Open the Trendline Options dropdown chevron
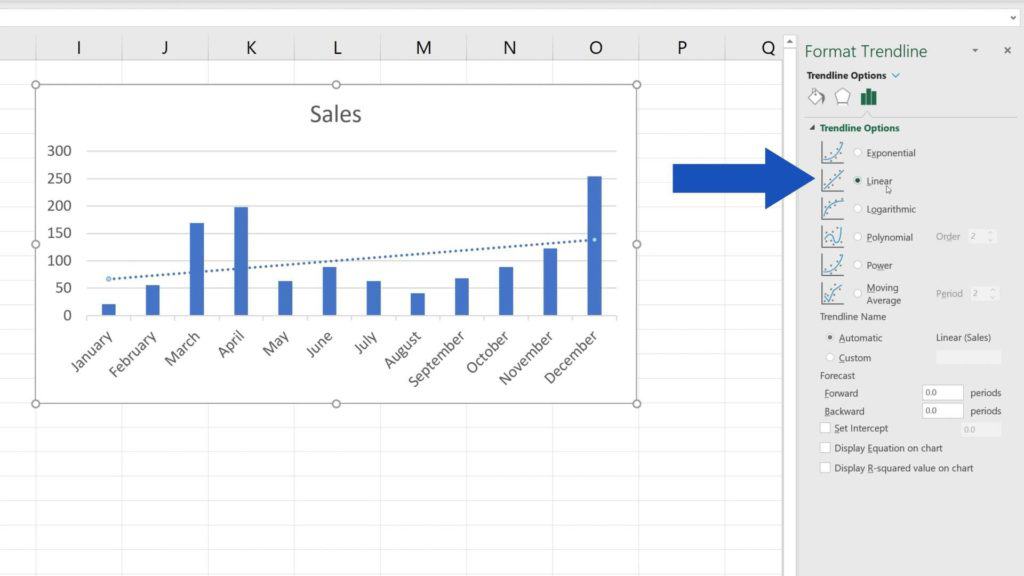 [896, 75]
